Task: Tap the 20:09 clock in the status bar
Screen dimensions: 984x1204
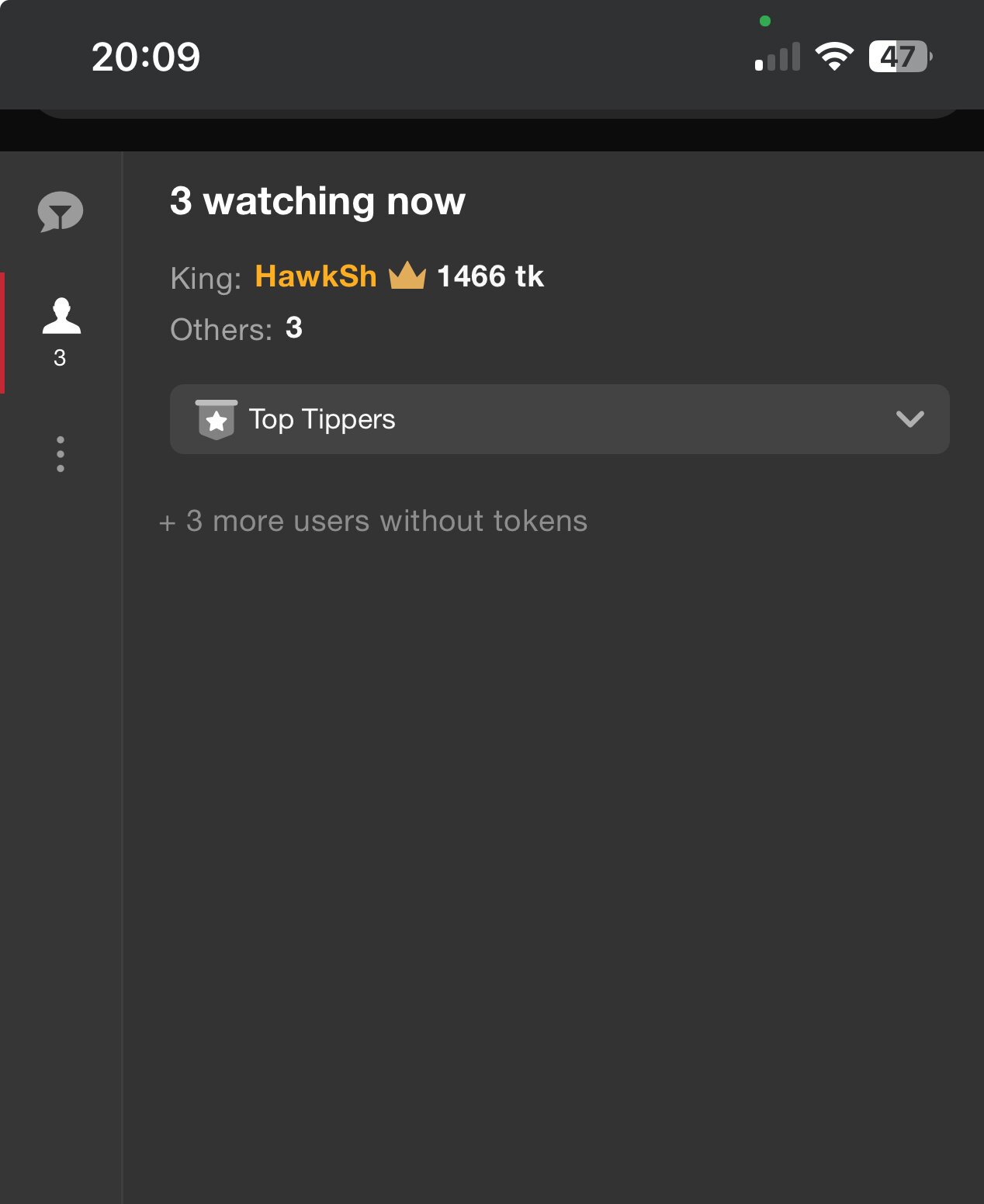Action: [146, 57]
